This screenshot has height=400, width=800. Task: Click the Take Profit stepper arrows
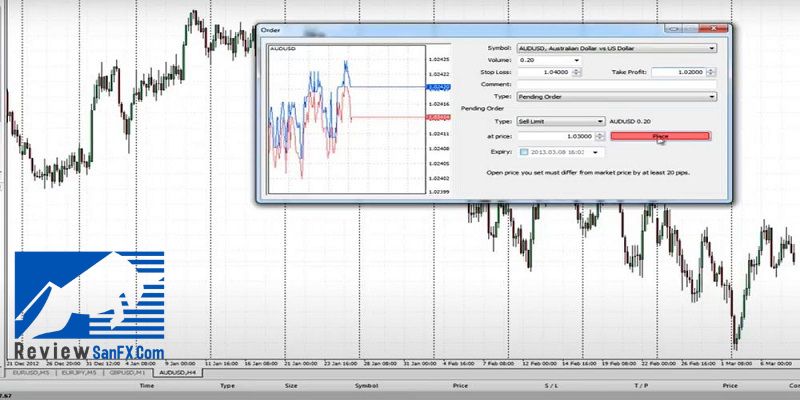pos(712,72)
